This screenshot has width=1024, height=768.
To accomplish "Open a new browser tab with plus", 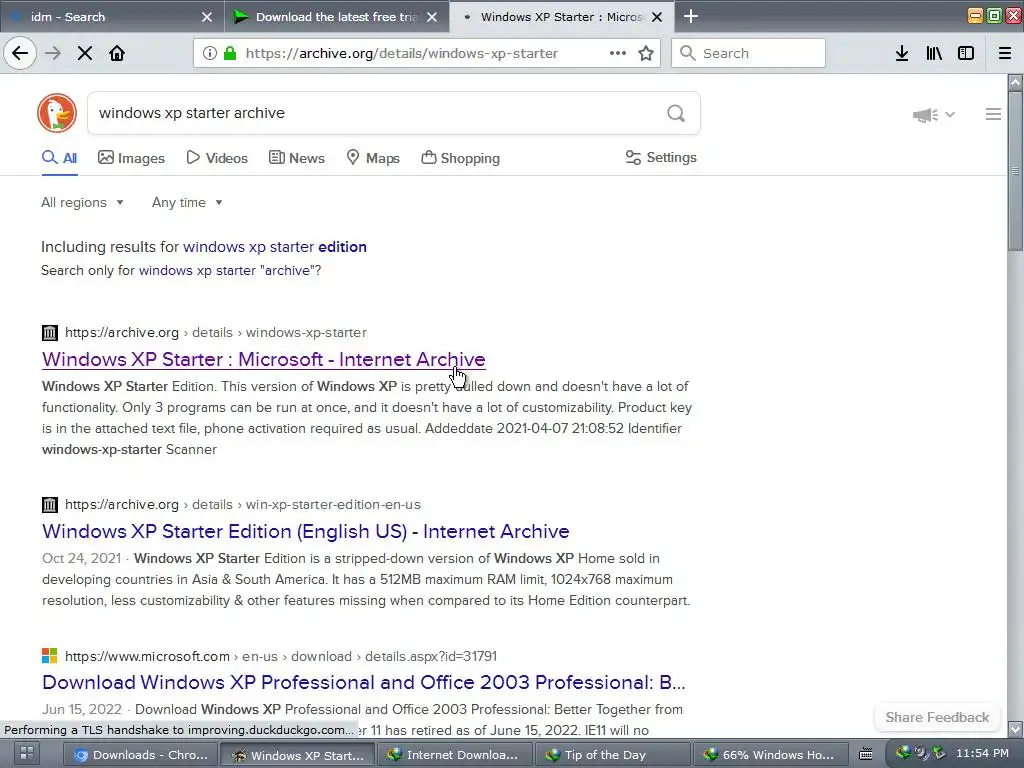I will point(691,16).
